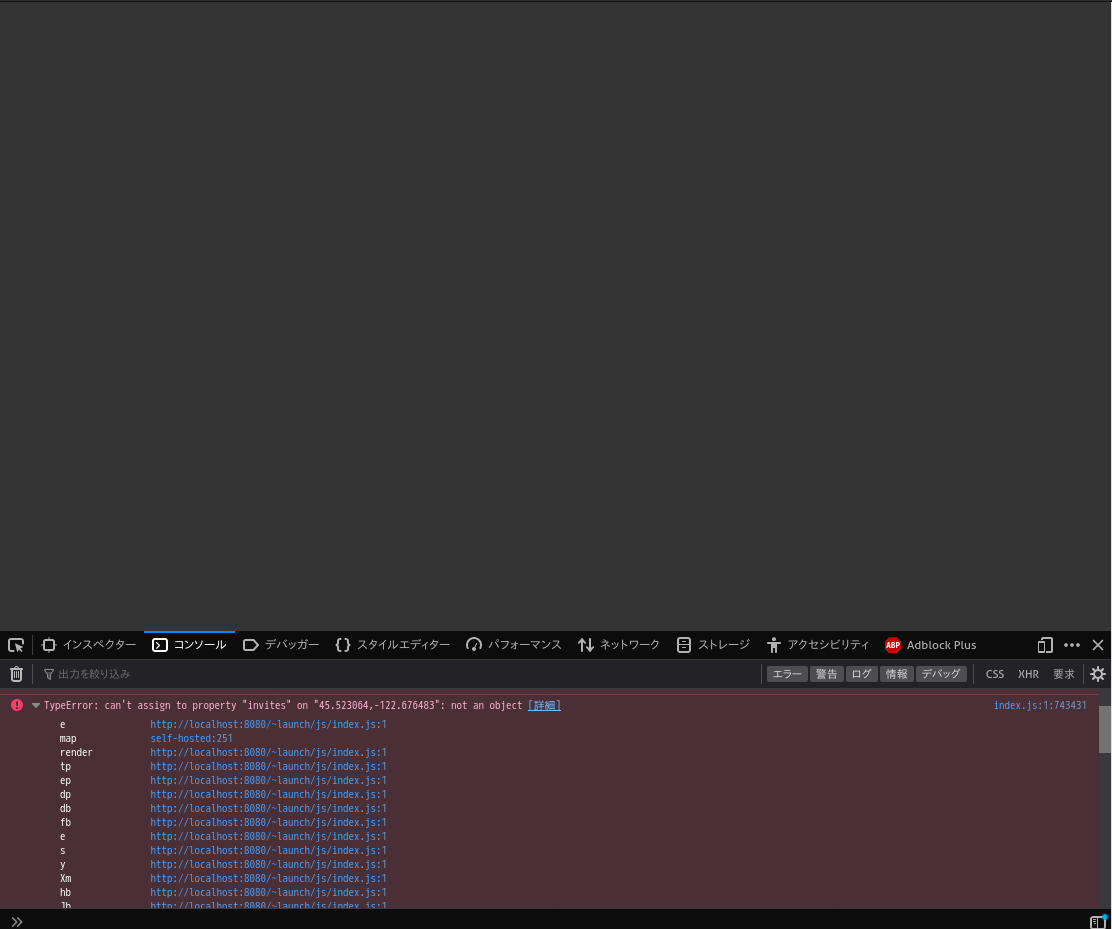Click the error warning icon

tap(16, 705)
